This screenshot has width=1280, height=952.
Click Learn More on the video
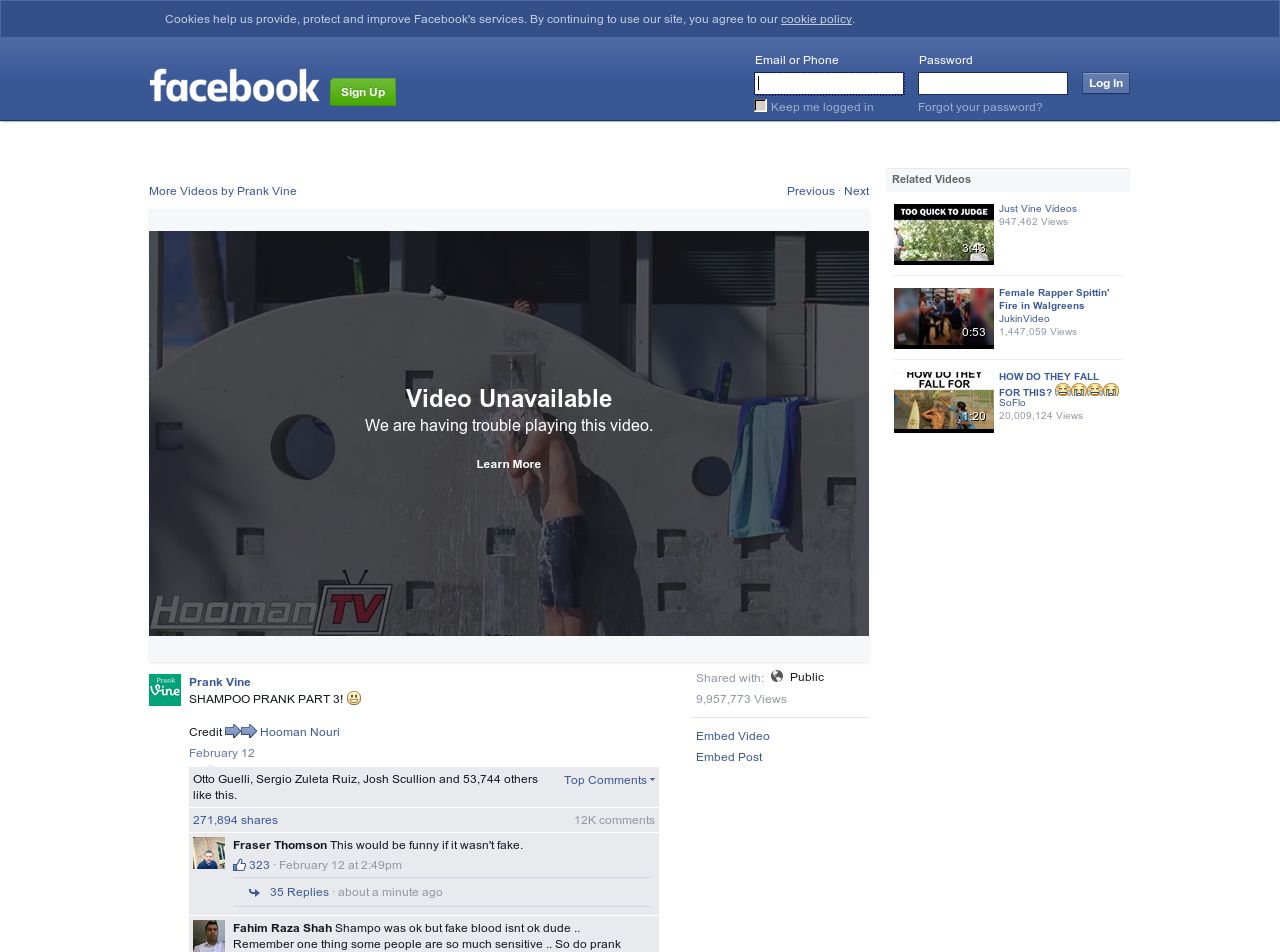click(509, 464)
